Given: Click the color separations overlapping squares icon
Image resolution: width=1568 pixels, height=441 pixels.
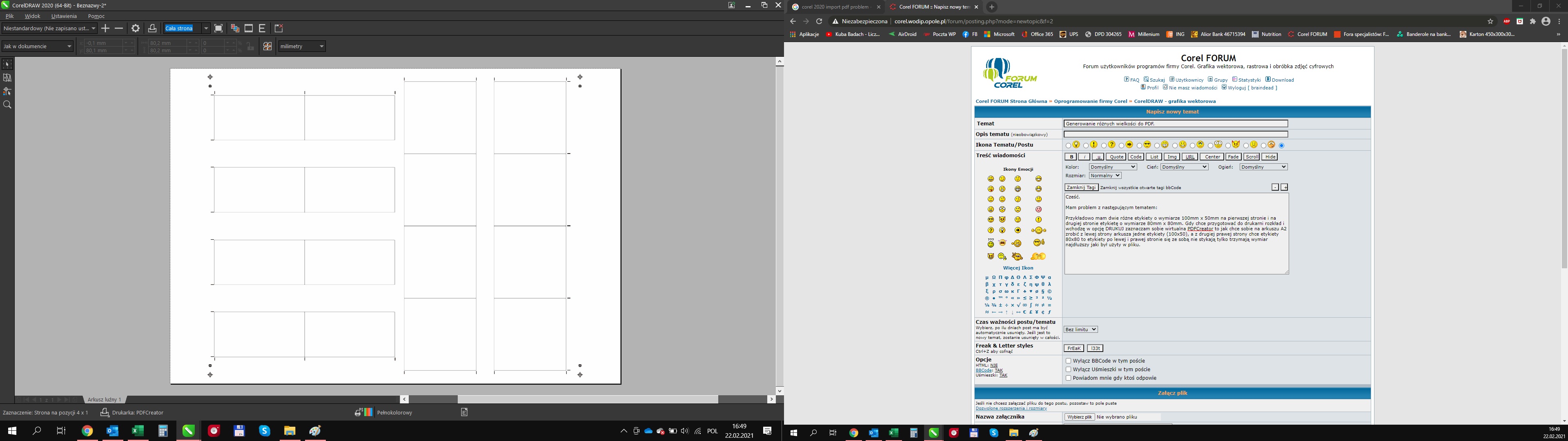Looking at the screenshot, I should click(x=235, y=29).
